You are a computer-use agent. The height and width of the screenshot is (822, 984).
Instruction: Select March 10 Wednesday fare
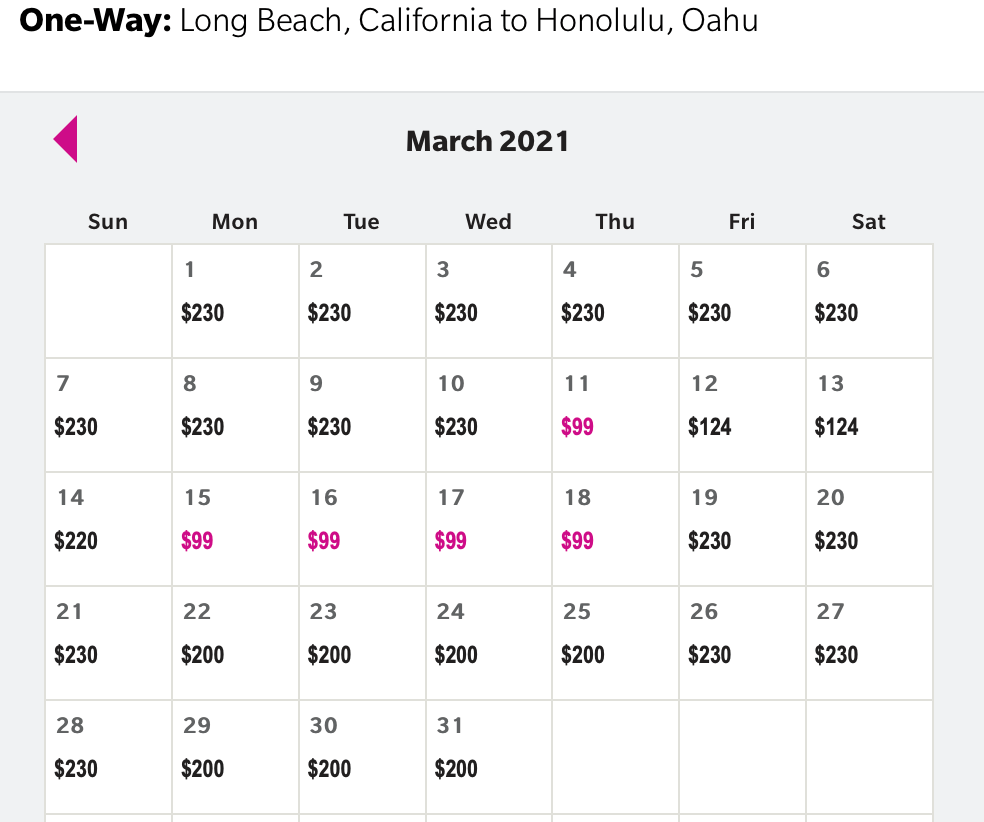point(489,415)
